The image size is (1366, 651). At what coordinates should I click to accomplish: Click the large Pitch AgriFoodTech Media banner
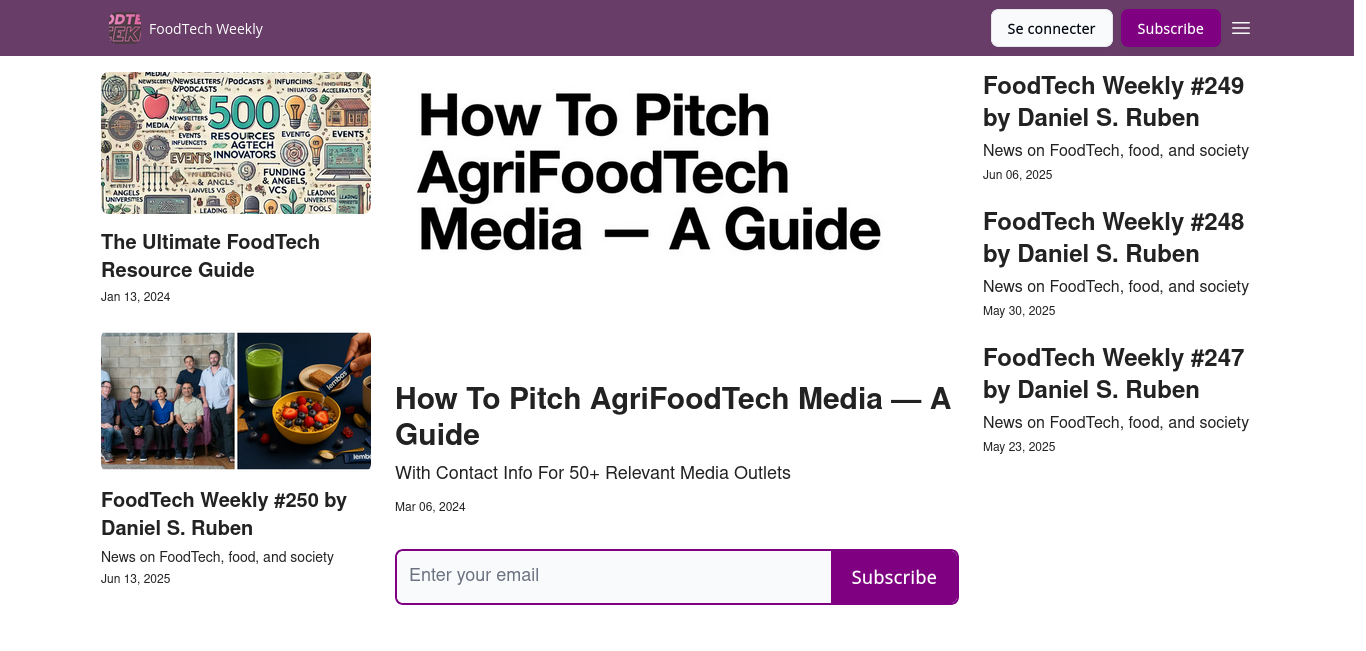(x=650, y=172)
